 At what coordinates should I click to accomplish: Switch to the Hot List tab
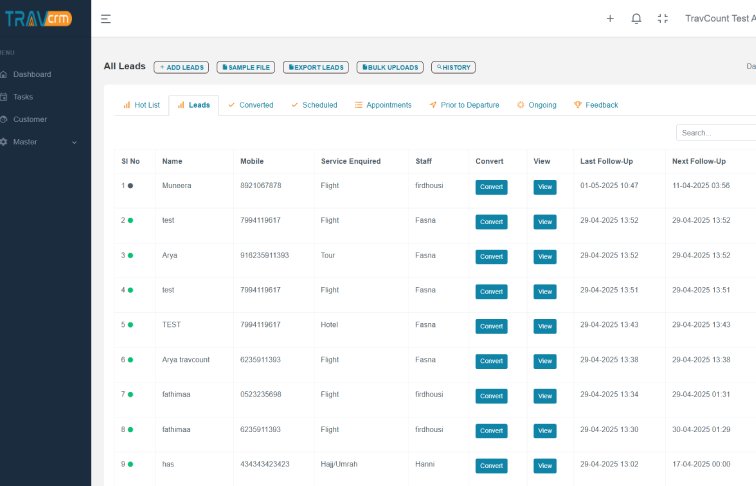(141, 105)
